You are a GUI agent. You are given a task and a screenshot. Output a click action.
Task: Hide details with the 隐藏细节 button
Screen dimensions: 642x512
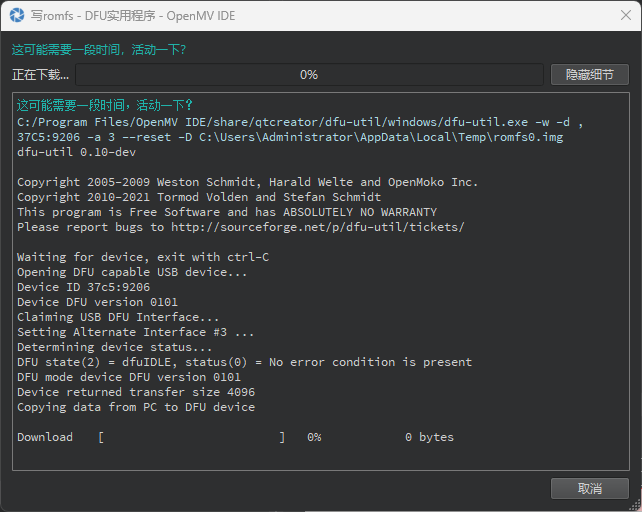(x=589, y=75)
